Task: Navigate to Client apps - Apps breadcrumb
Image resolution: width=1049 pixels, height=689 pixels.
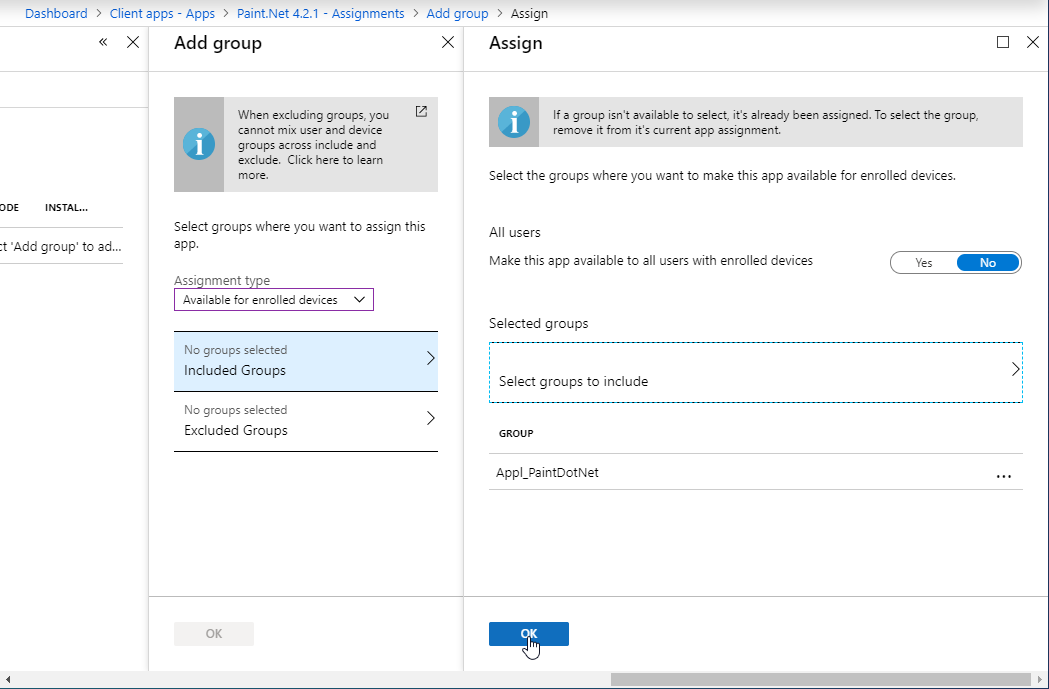Action: [162, 13]
